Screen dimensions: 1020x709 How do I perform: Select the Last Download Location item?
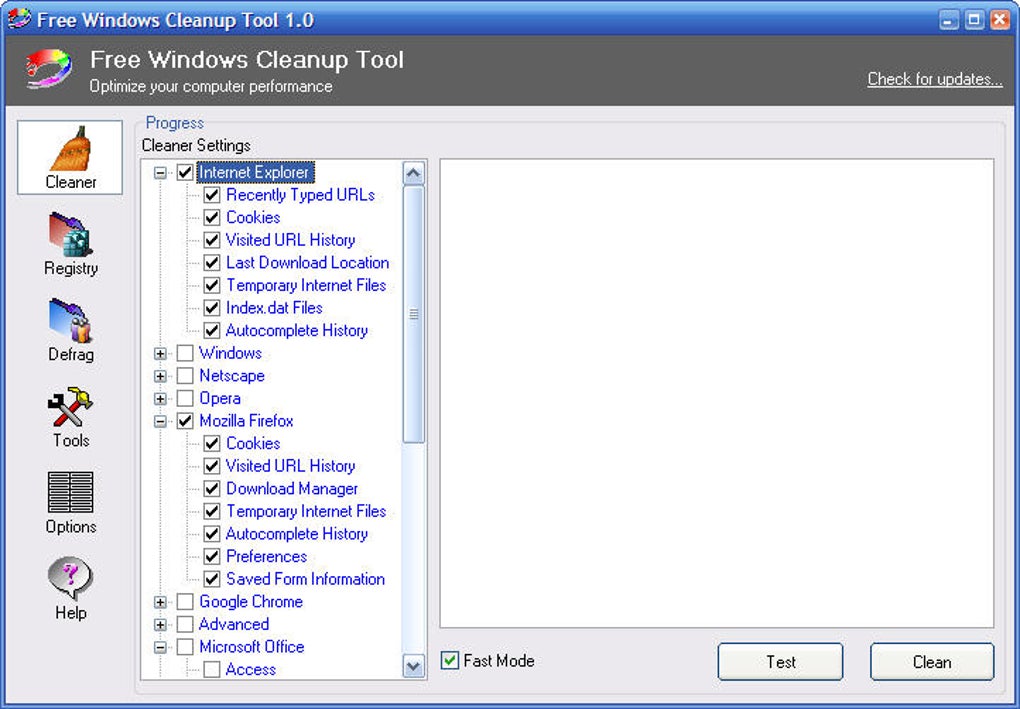coord(307,263)
